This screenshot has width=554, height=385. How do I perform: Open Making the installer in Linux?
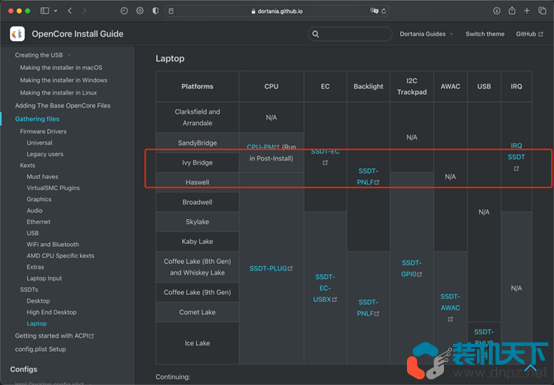coord(58,93)
